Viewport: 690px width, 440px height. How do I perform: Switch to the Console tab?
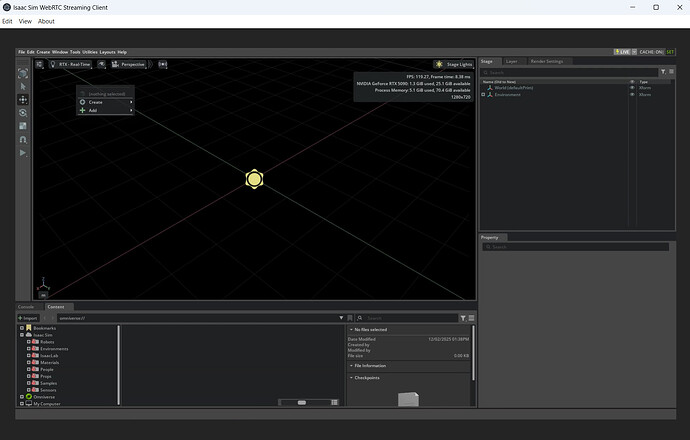pyautogui.click(x=26, y=307)
